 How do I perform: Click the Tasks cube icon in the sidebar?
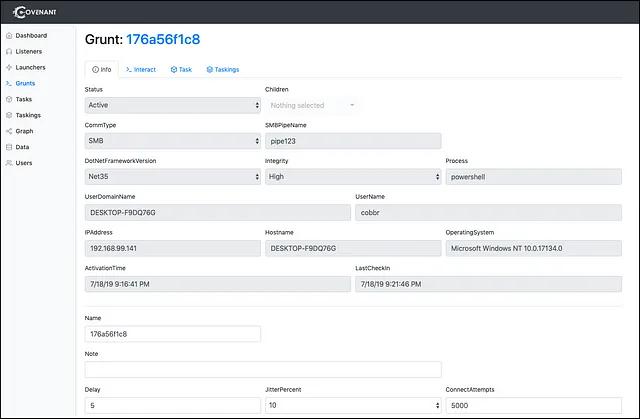[9, 99]
